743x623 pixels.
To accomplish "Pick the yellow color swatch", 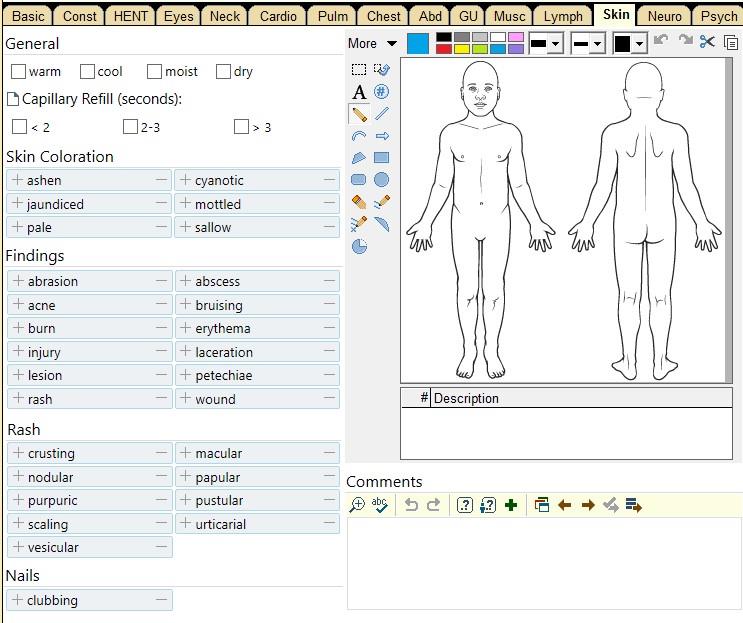I will point(462,49).
